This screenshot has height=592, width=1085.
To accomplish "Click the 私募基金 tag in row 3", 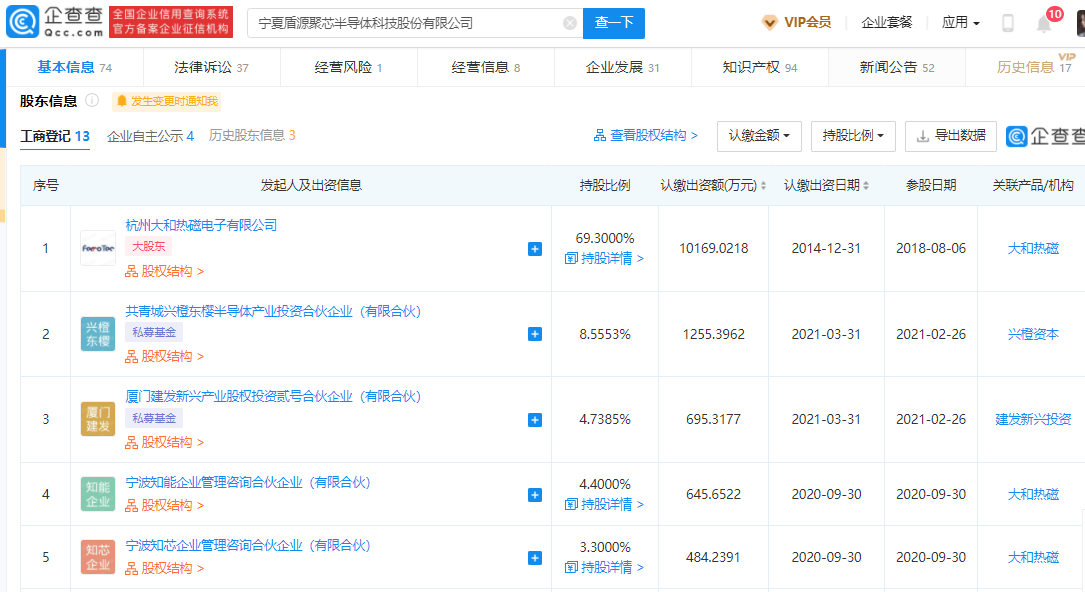I will click(x=154, y=418).
